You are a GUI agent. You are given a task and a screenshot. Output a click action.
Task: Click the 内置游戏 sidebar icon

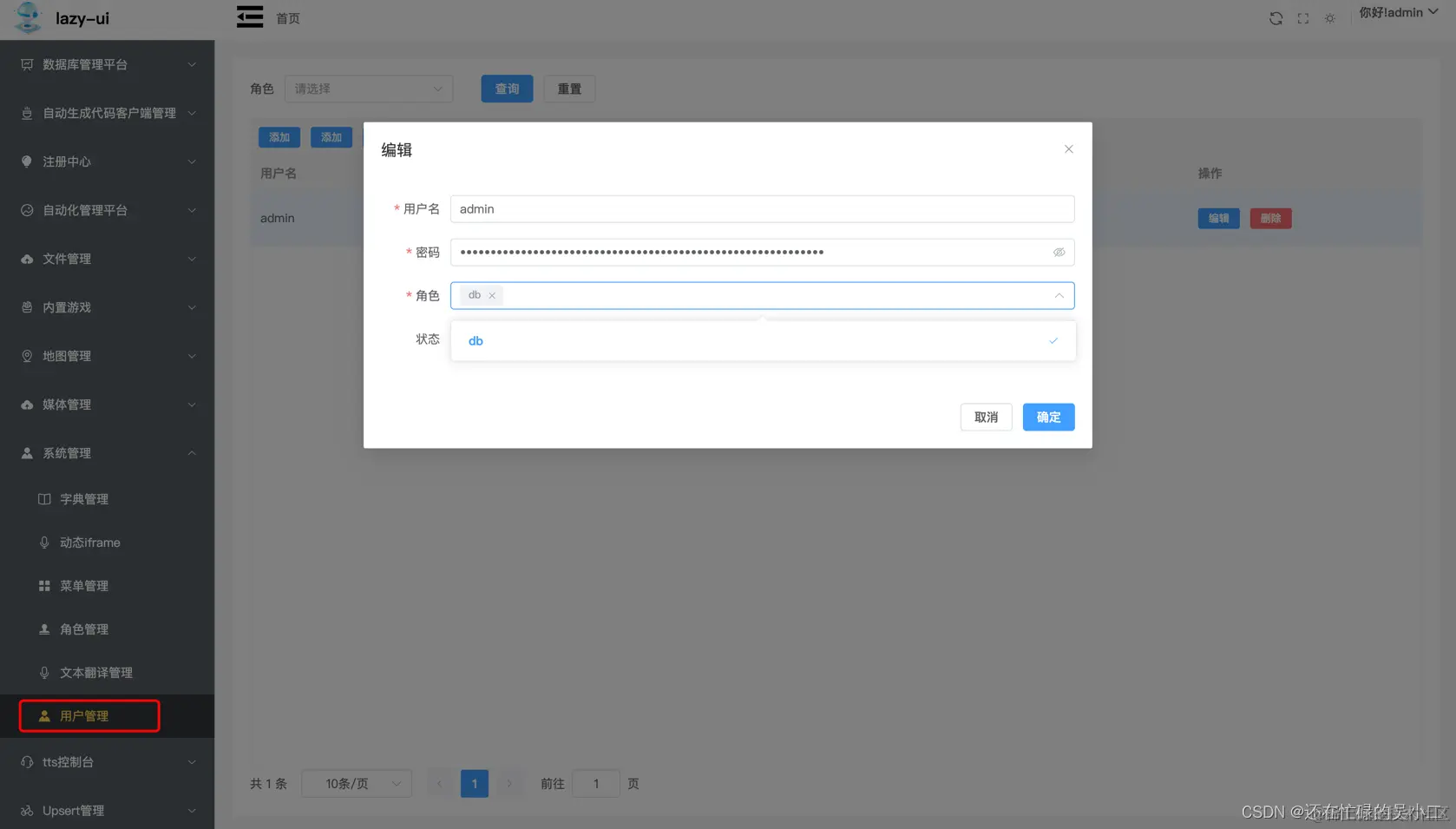tap(27, 307)
